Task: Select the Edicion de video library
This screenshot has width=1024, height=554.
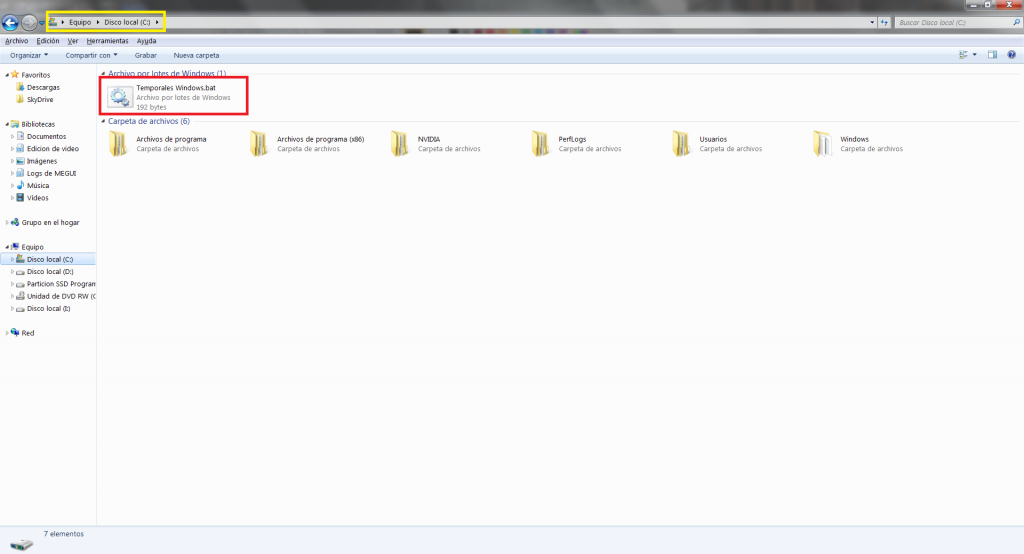Action: click(53, 149)
